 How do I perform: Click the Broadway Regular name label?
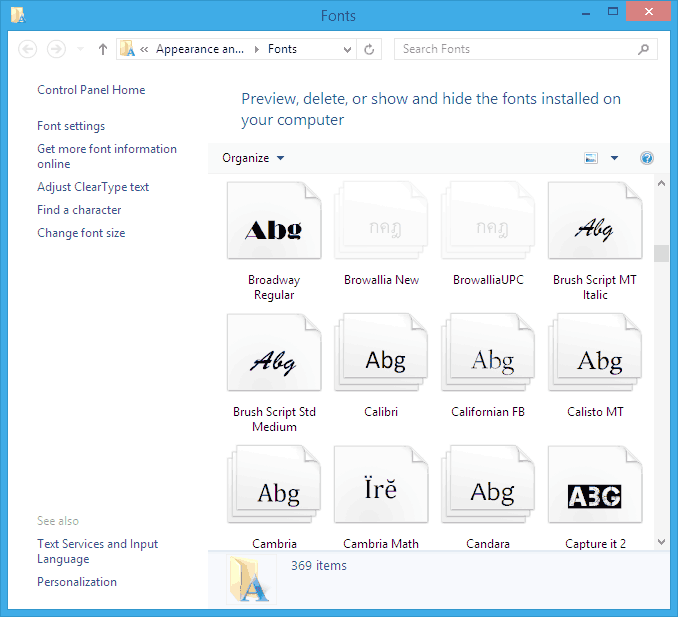(274, 288)
